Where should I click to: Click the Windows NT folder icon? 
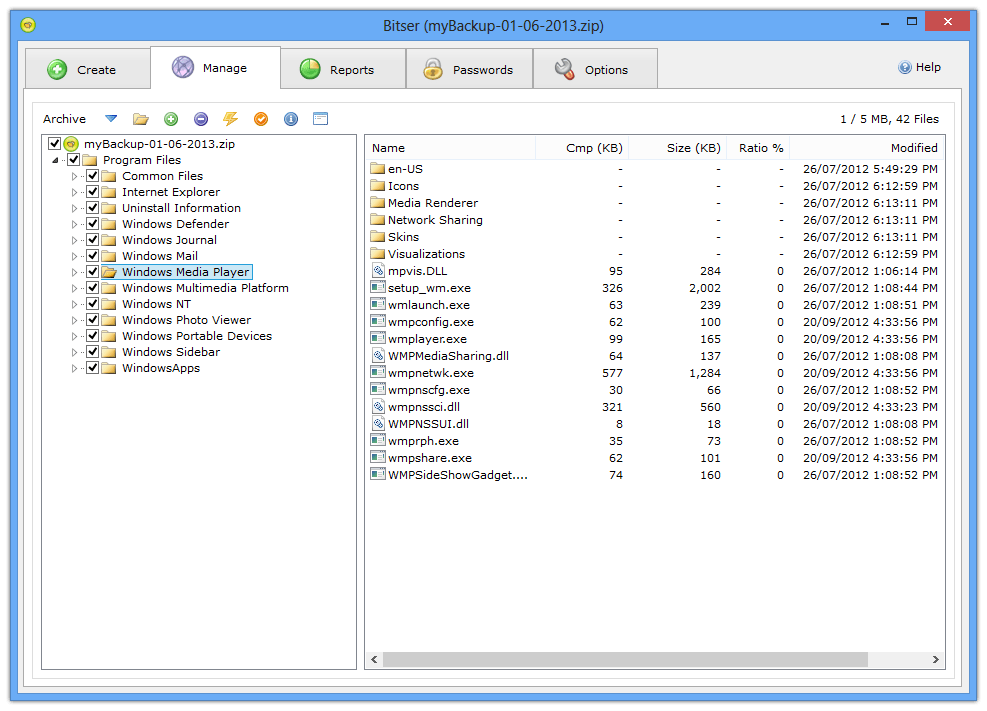coord(109,305)
